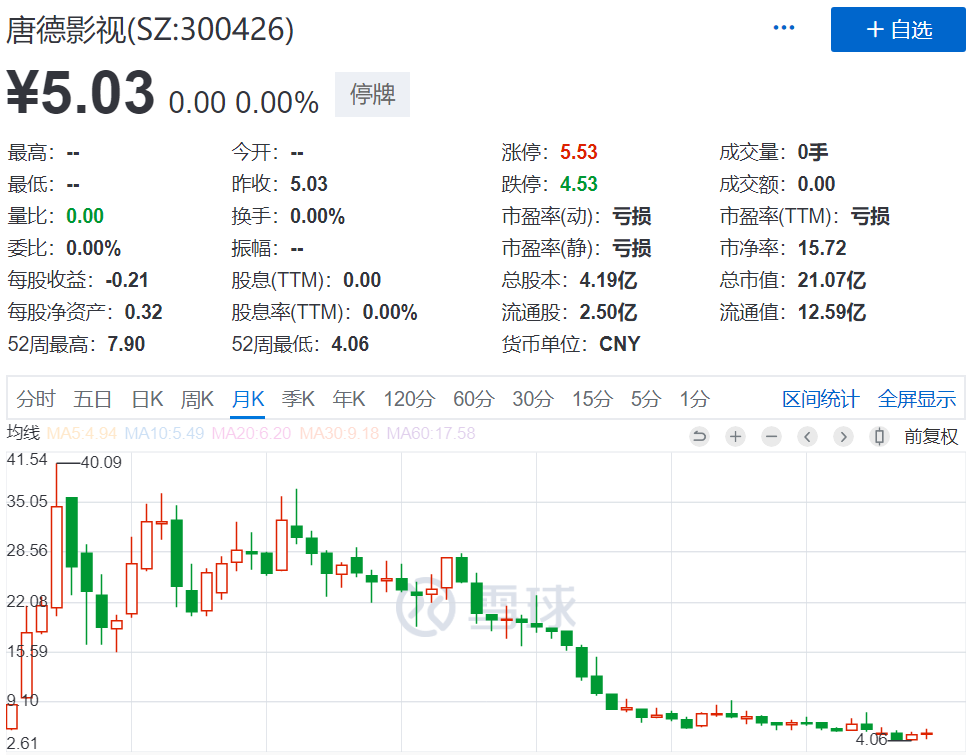The image size is (972, 755).
Task: Open the more options ellipsis icon
Action: [783, 27]
